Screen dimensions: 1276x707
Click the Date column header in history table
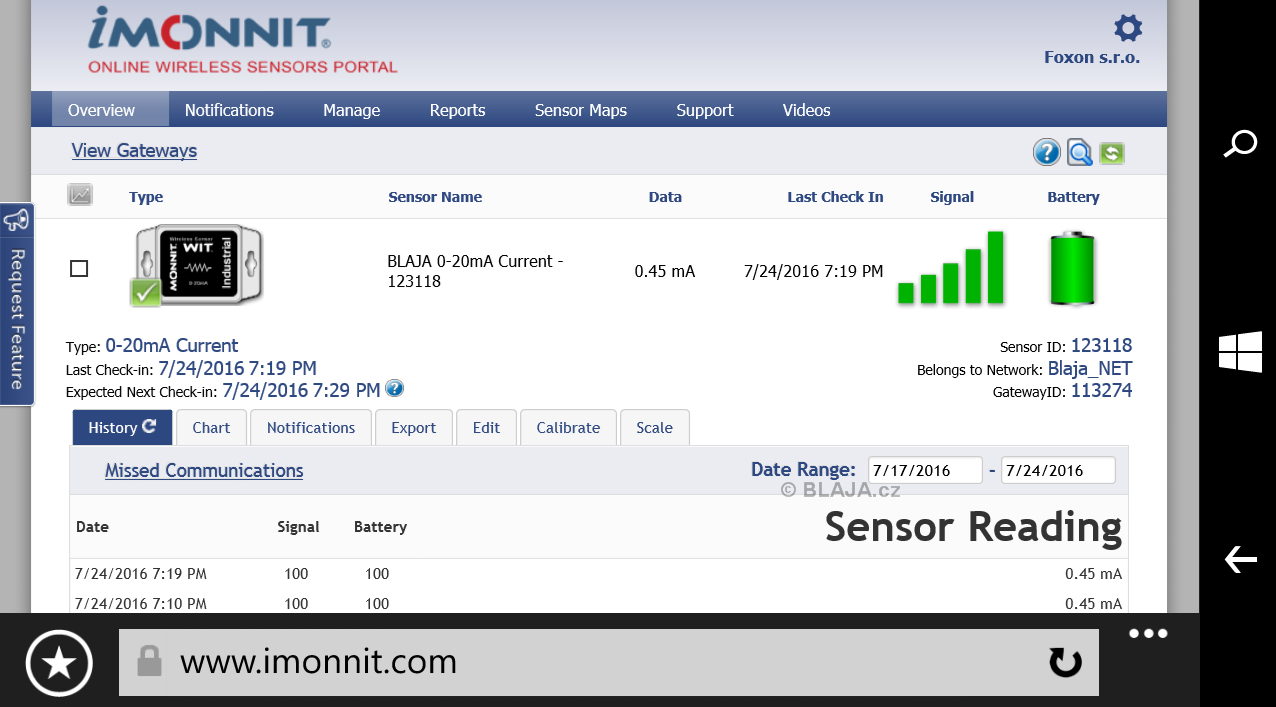tap(92, 526)
